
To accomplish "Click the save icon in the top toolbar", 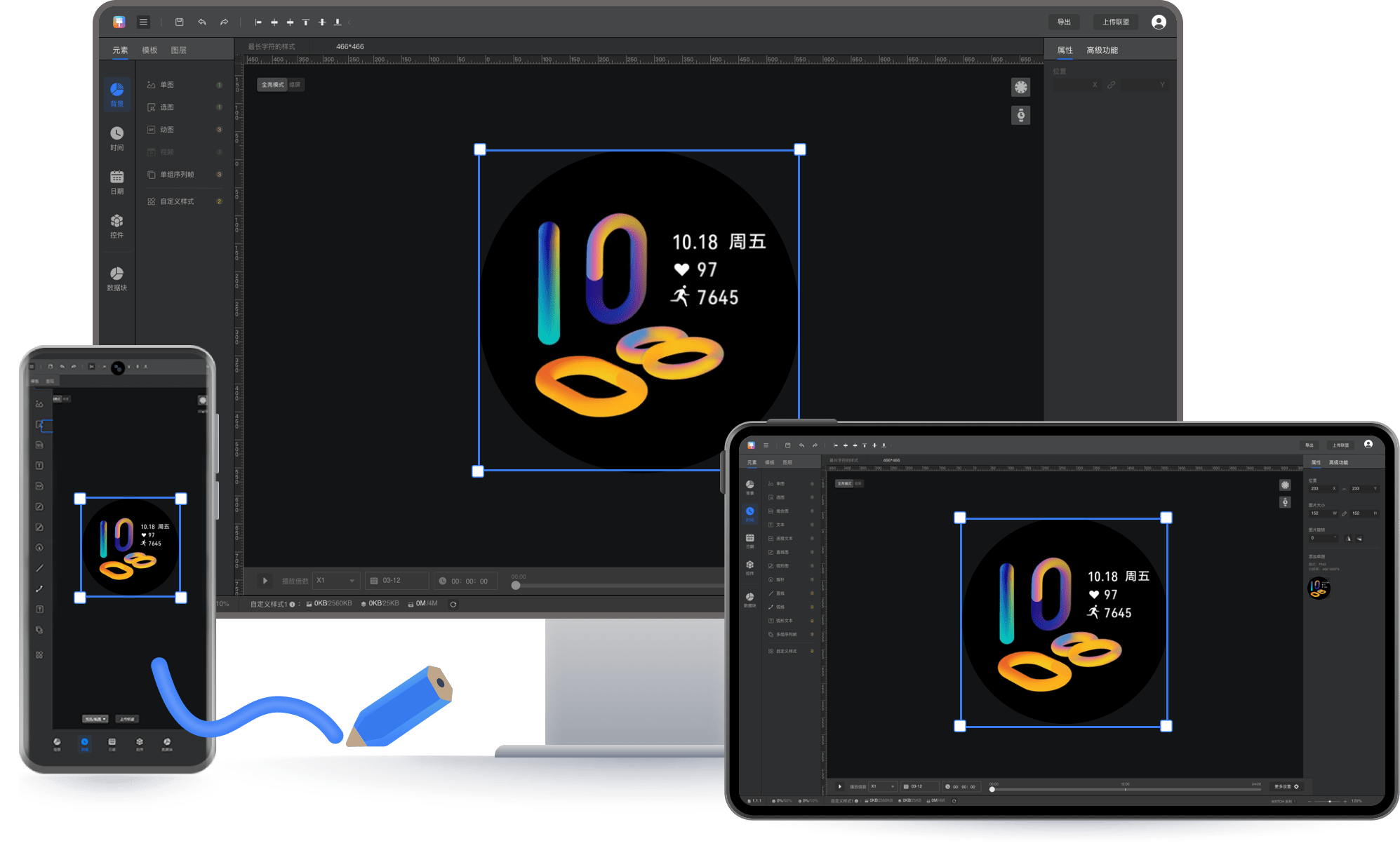I will (179, 22).
